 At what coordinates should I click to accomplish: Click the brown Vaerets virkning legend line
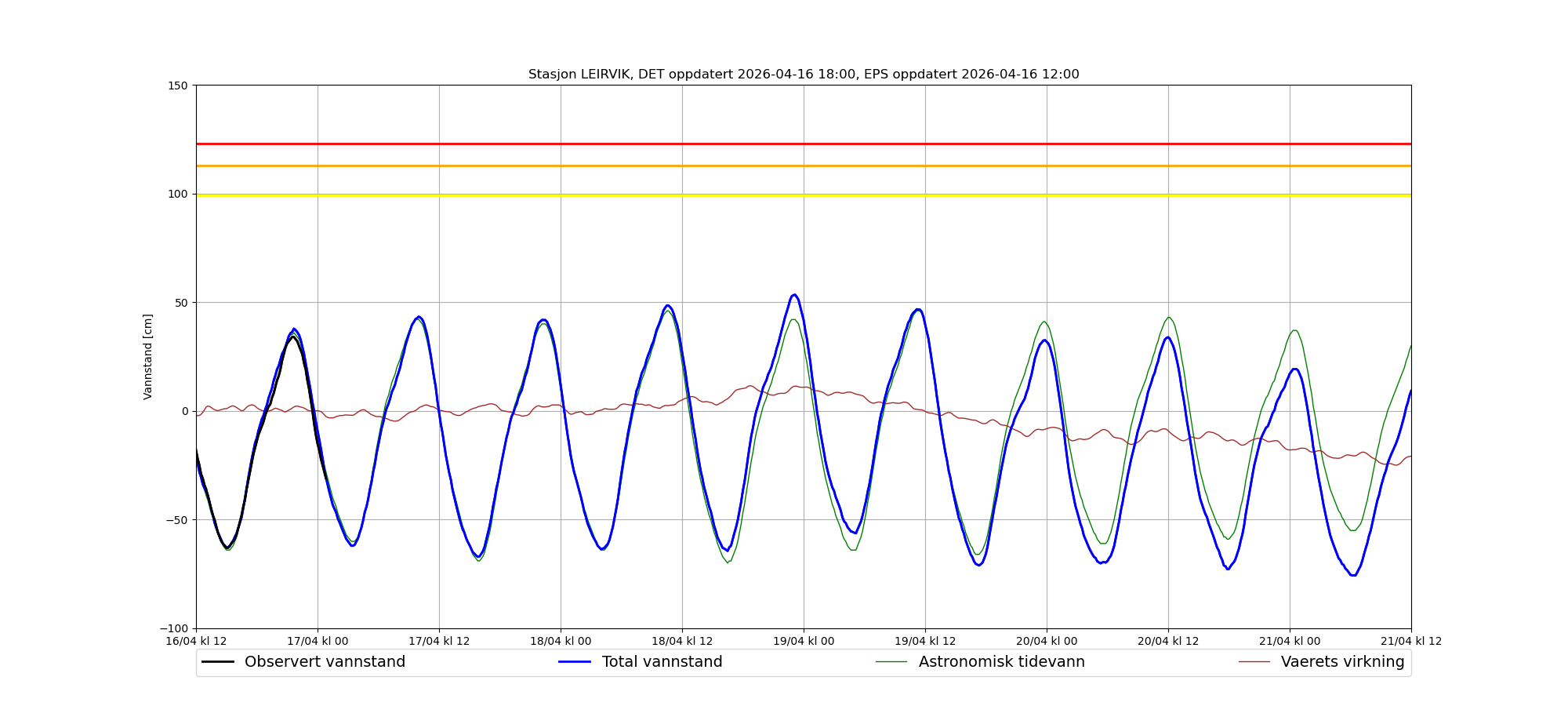[1254, 662]
